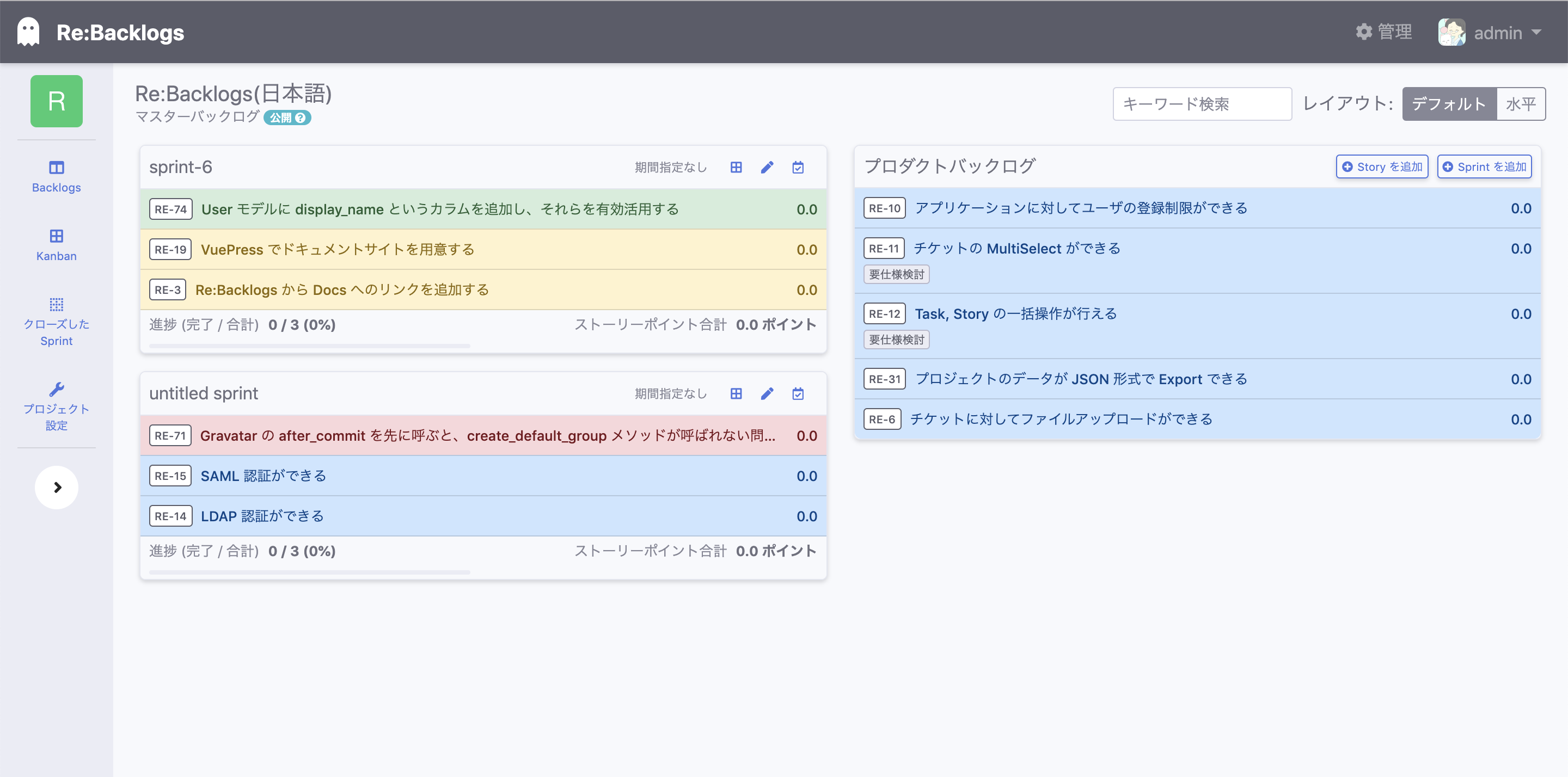Expand the sidebar with the chevron button

click(57, 488)
